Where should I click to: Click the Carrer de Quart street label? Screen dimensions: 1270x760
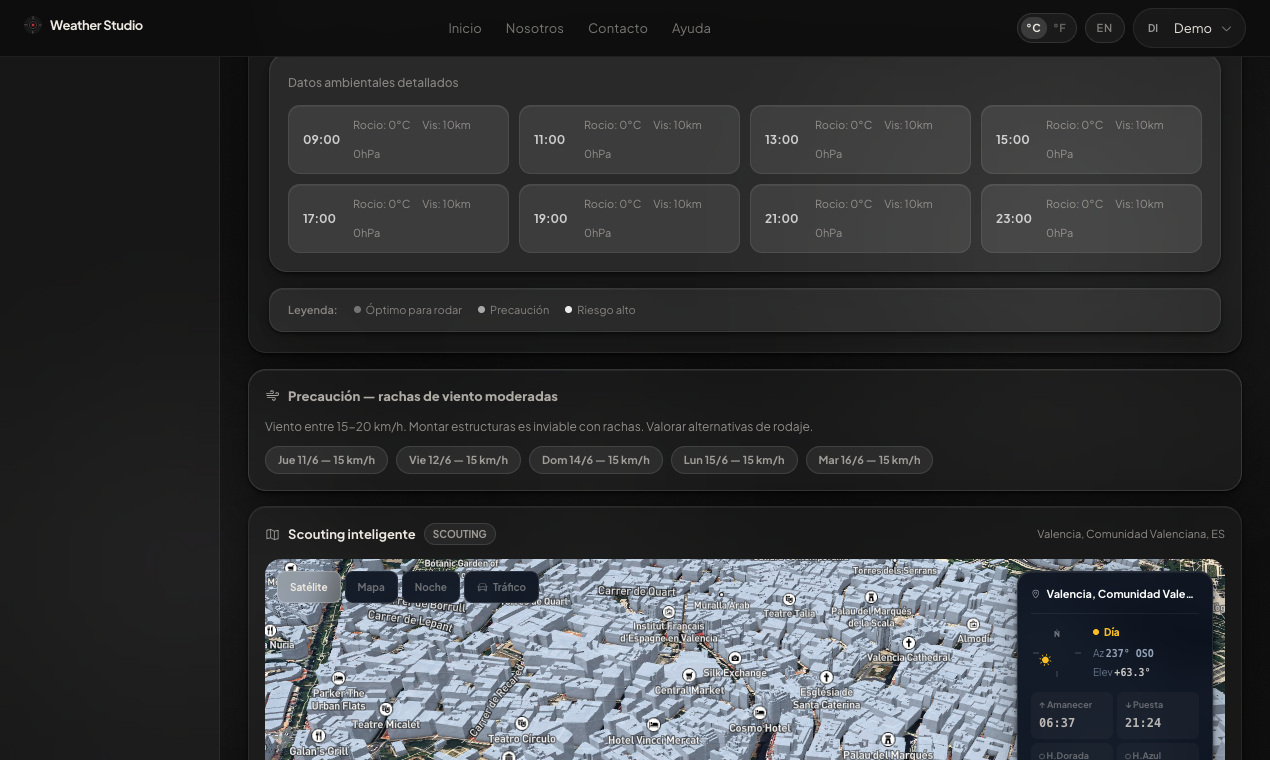(637, 591)
